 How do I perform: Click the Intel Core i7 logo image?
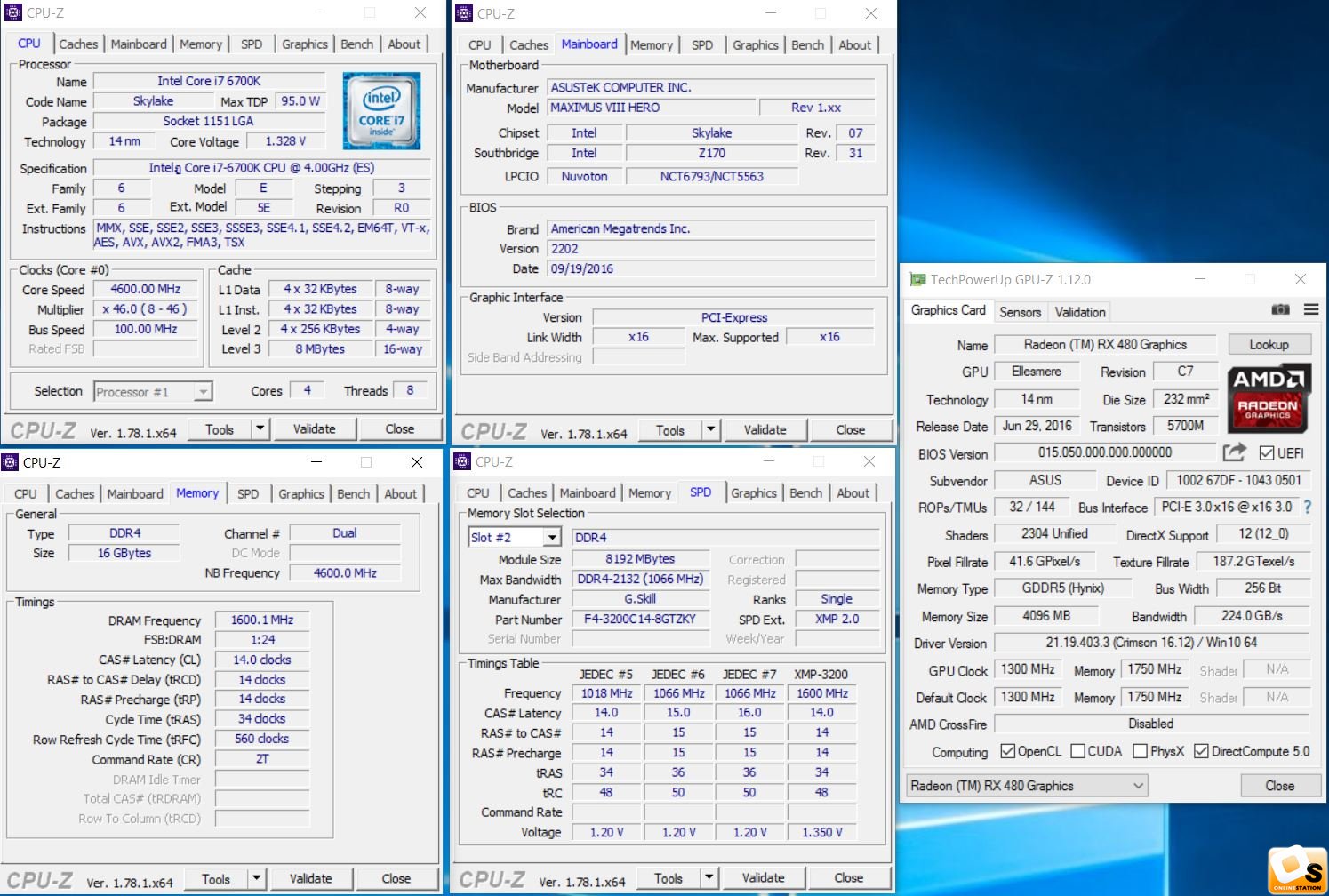click(x=381, y=110)
